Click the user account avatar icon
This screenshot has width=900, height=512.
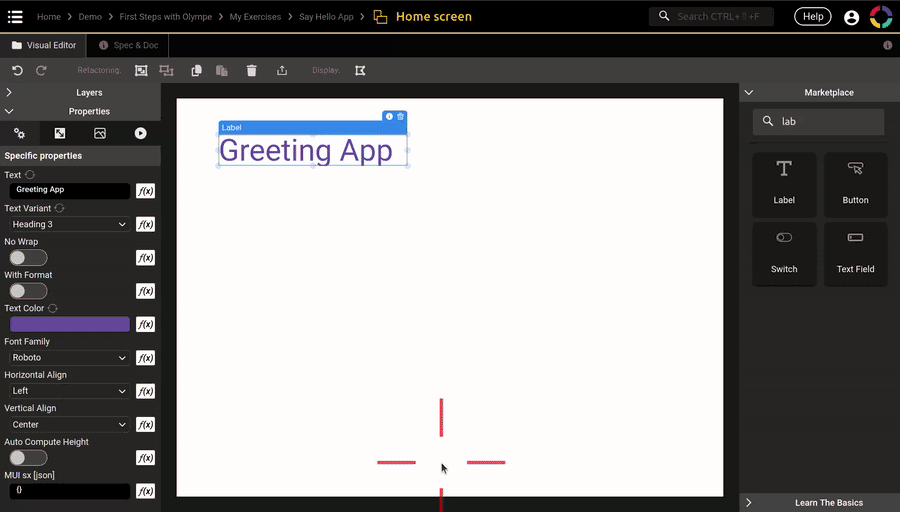coord(851,17)
